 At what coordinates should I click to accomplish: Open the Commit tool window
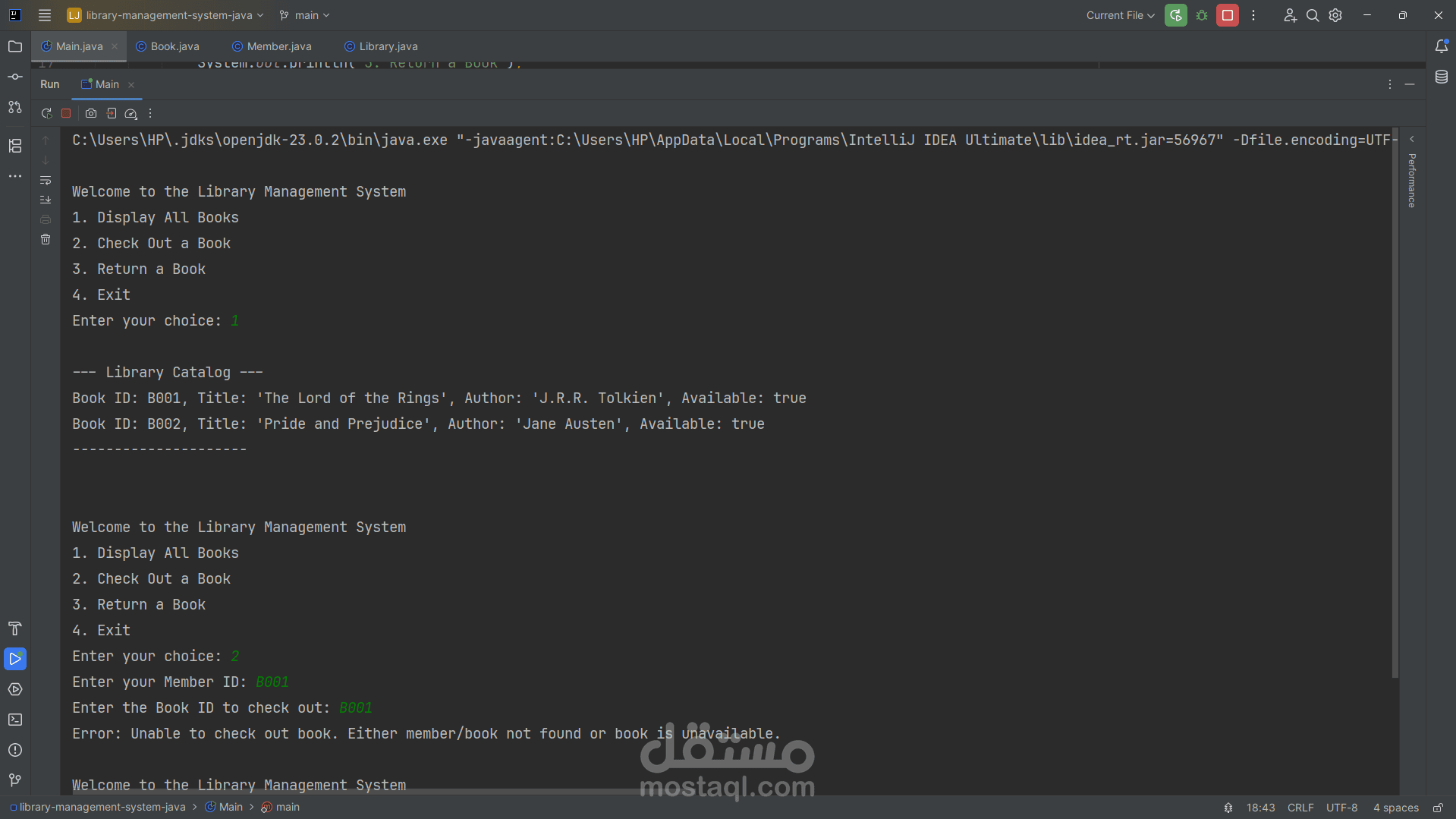pyautogui.click(x=15, y=77)
